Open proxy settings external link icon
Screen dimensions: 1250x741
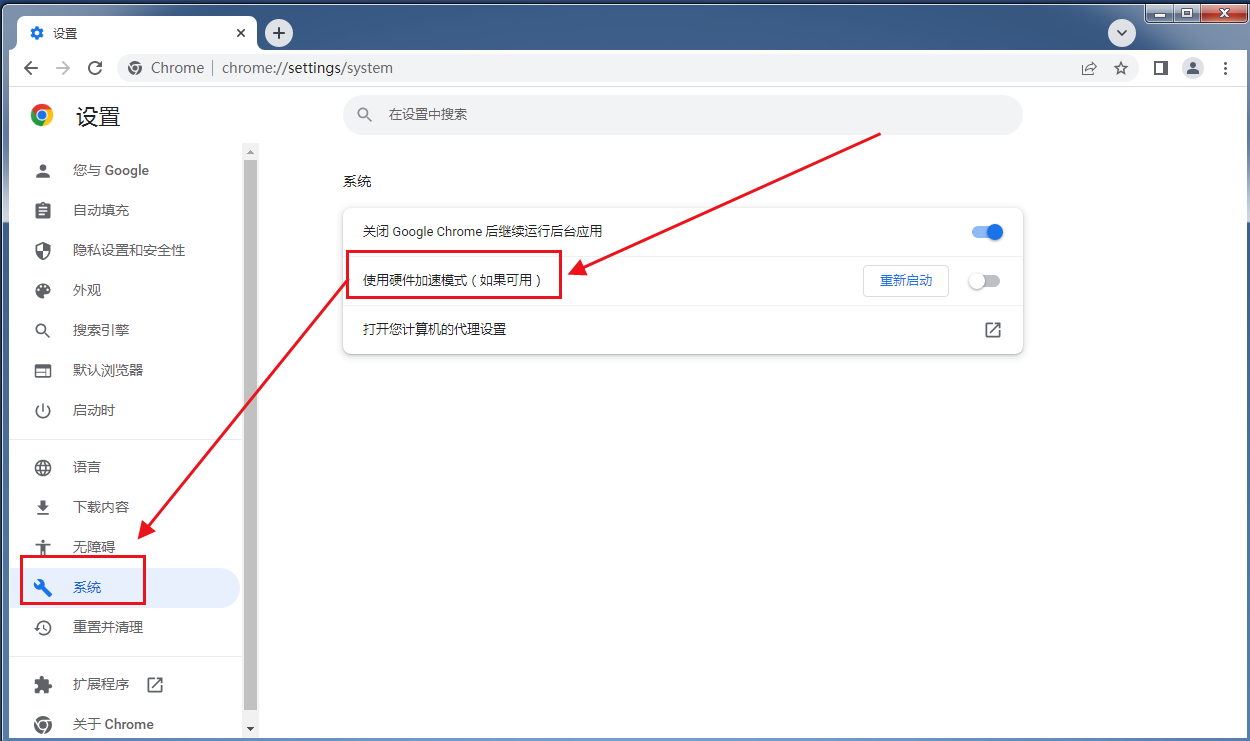(x=993, y=330)
